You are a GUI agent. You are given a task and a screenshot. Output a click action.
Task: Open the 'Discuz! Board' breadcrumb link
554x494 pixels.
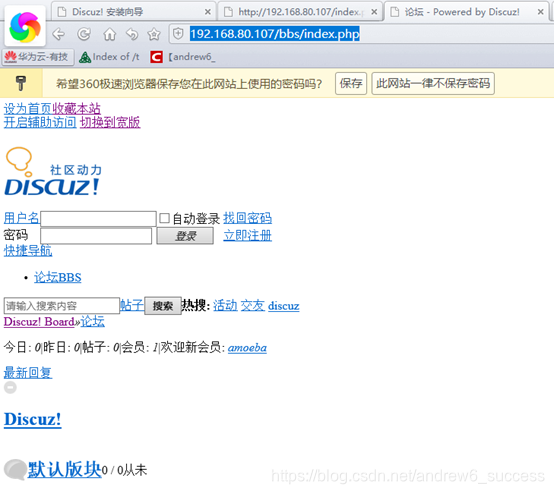(x=39, y=322)
